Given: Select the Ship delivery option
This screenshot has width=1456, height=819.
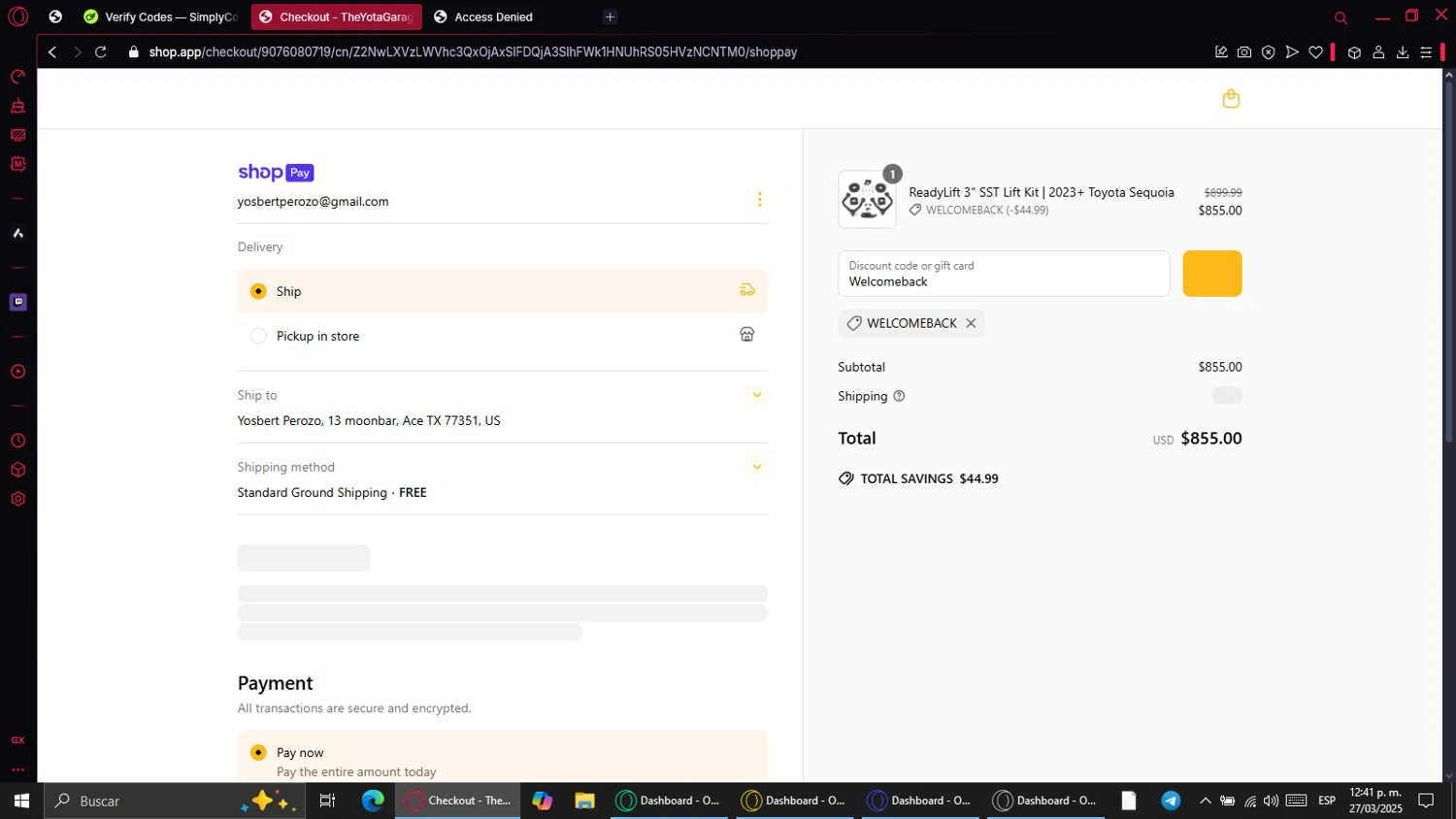Looking at the screenshot, I should click(503, 291).
